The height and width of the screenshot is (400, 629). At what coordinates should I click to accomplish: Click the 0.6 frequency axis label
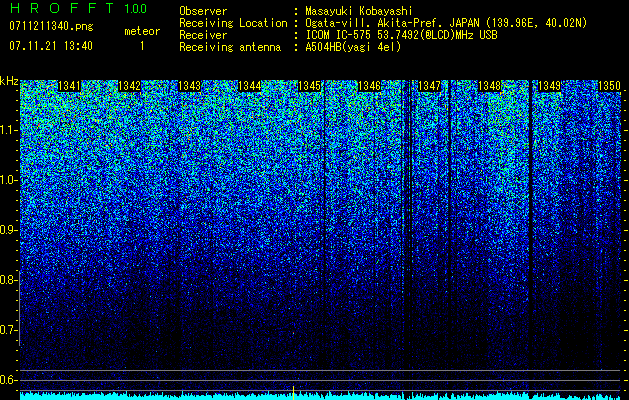(8, 380)
